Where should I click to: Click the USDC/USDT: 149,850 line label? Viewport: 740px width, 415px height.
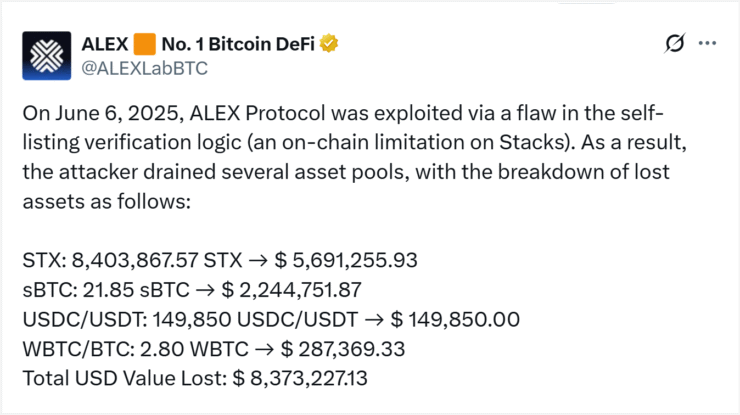point(126,320)
